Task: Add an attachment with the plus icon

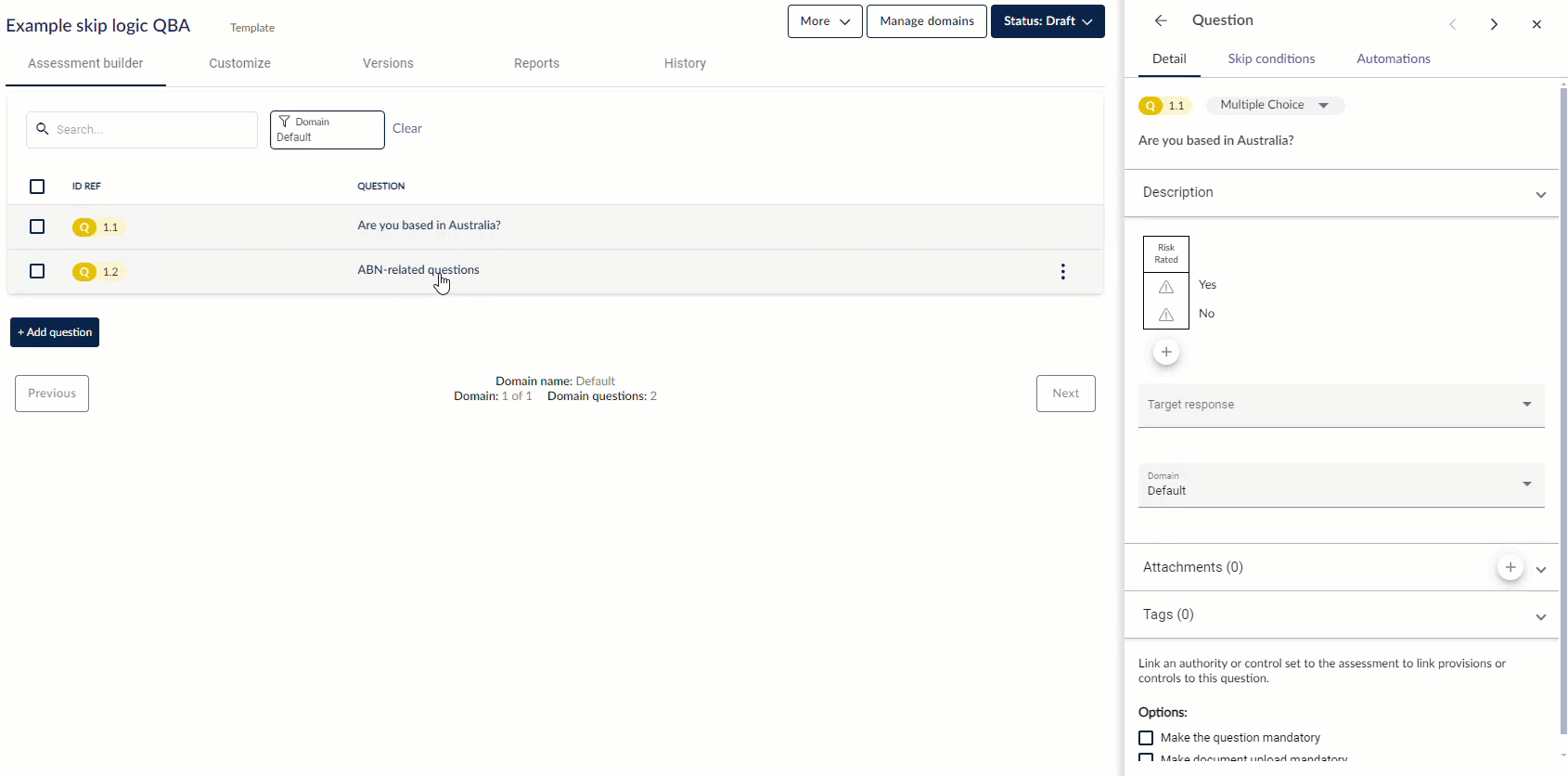Action: click(1510, 567)
